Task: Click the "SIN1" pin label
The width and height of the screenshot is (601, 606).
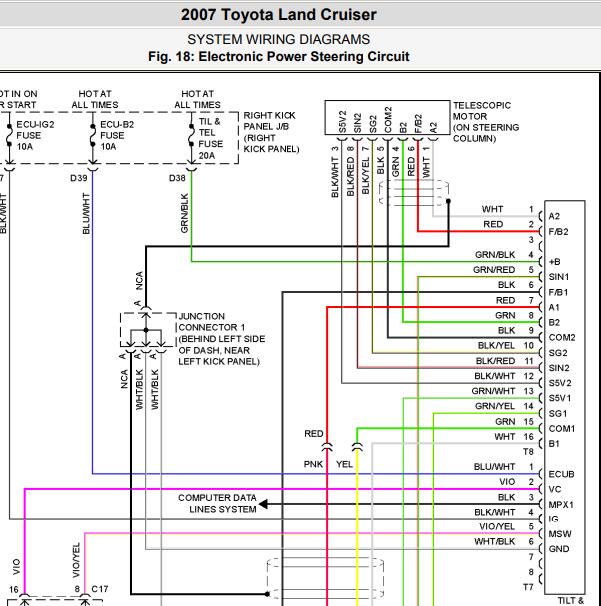Action: point(558,277)
